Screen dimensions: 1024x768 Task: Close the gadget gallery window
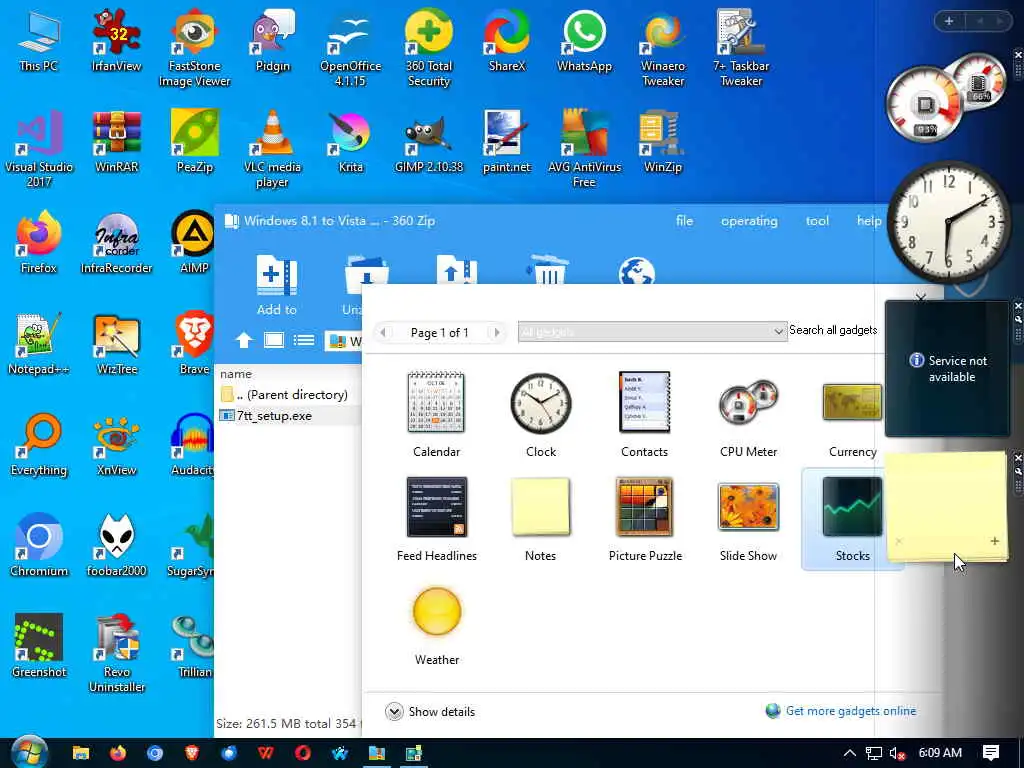point(920,297)
